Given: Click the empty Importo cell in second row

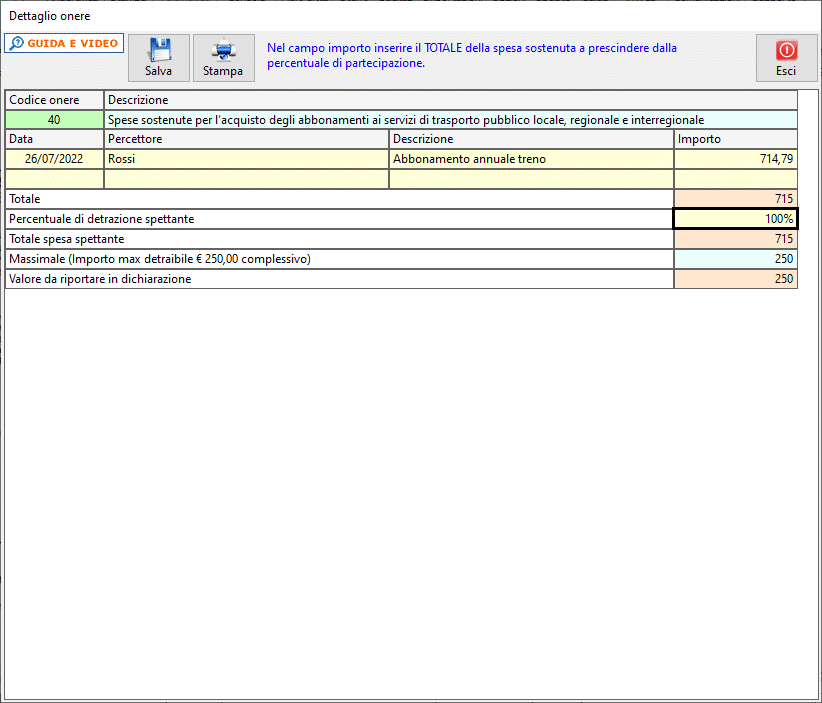Looking at the screenshot, I should (736, 179).
